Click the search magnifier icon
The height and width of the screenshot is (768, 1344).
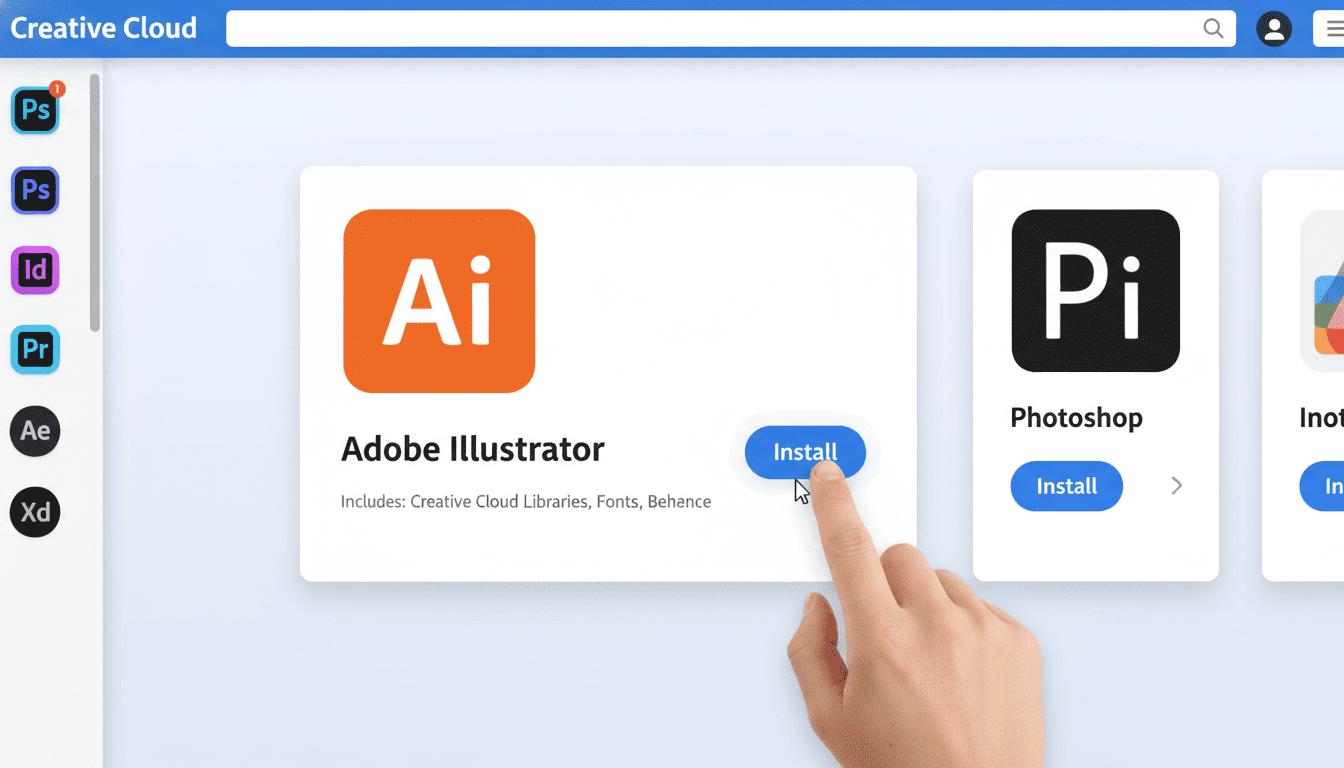[1213, 29]
